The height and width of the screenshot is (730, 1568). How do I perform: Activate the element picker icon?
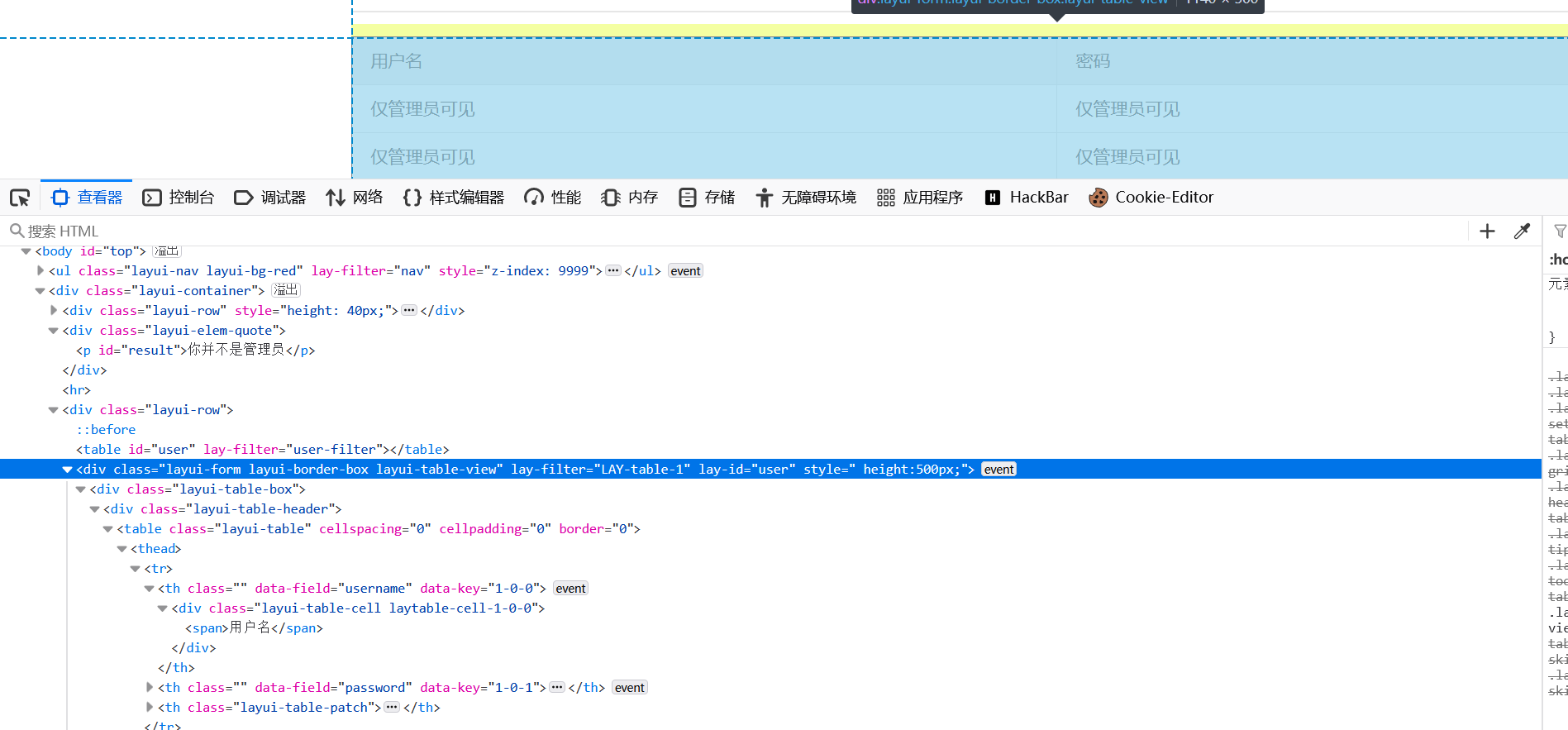(20, 198)
